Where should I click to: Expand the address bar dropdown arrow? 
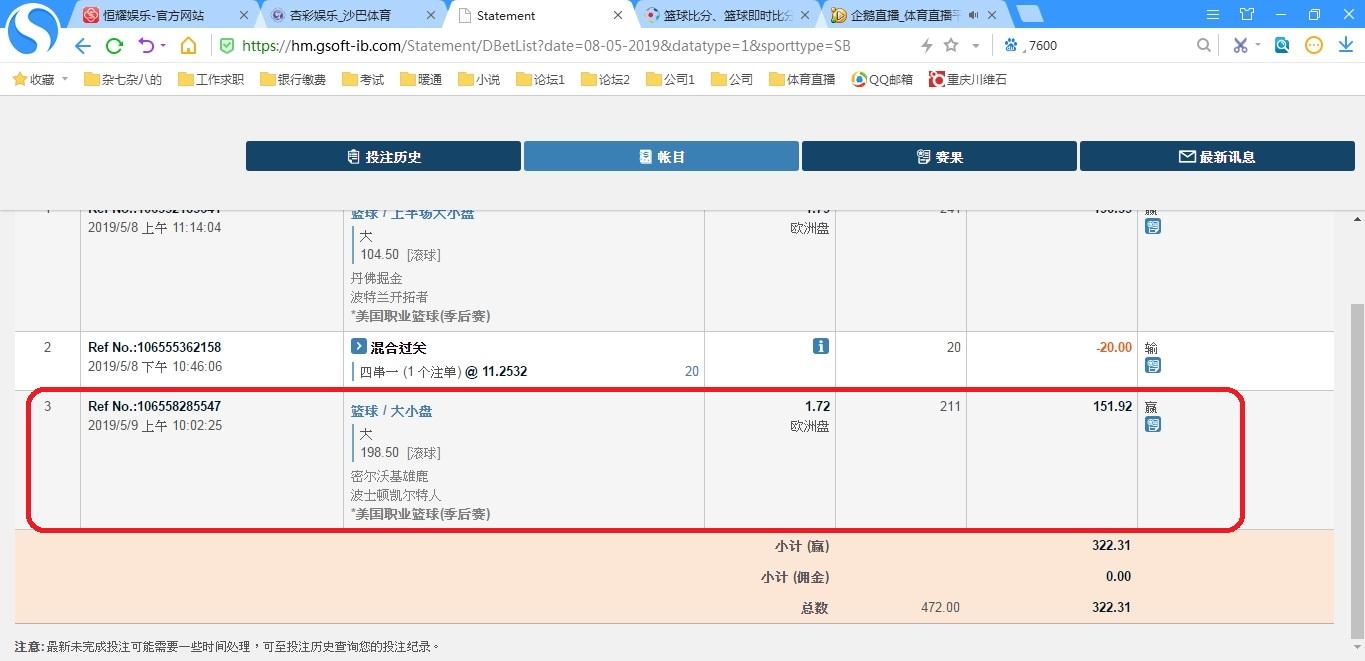click(976, 46)
